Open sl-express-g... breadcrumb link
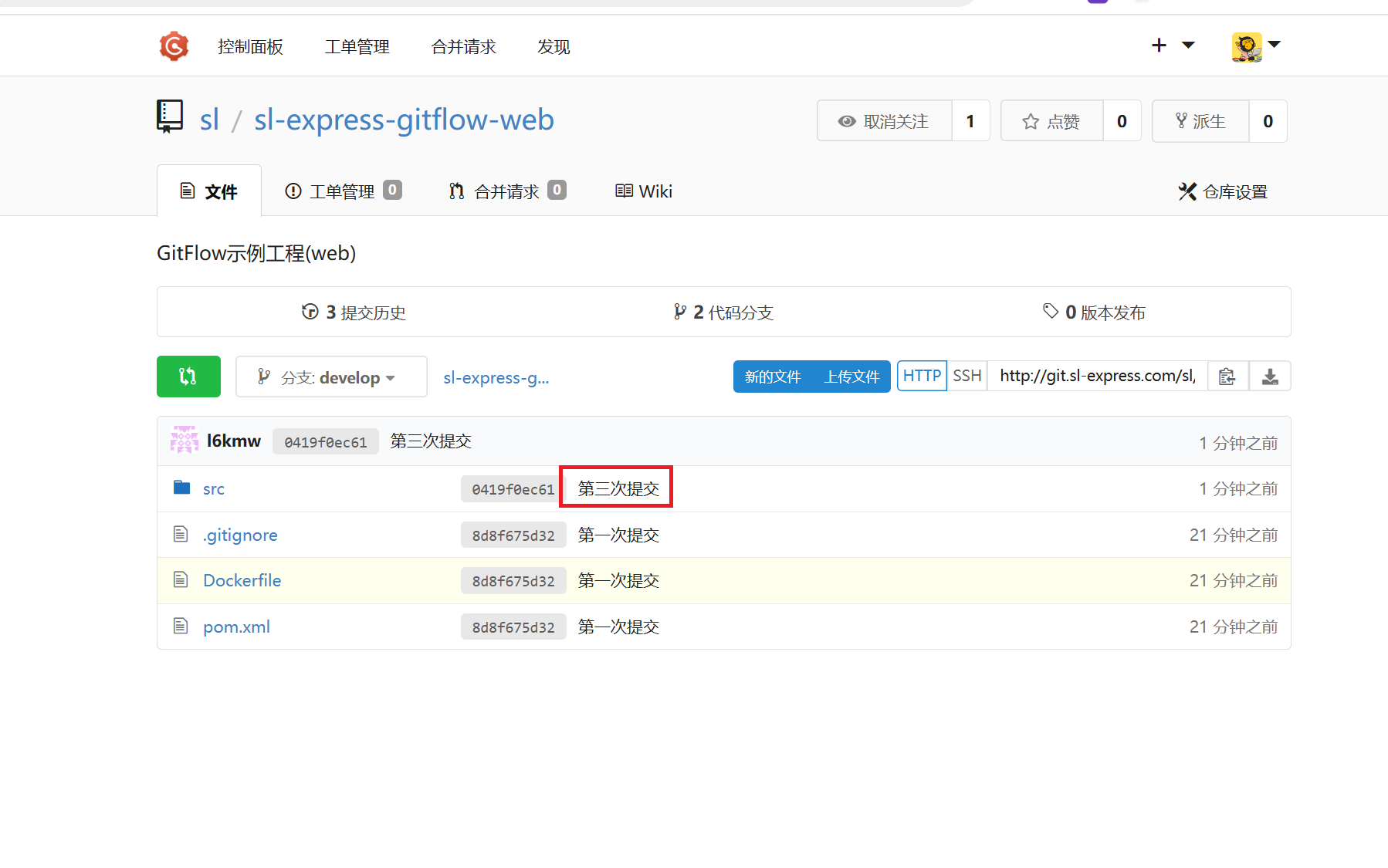Image resolution: width=1388 pixels, height=868 pixels. (x=496, y=377)
